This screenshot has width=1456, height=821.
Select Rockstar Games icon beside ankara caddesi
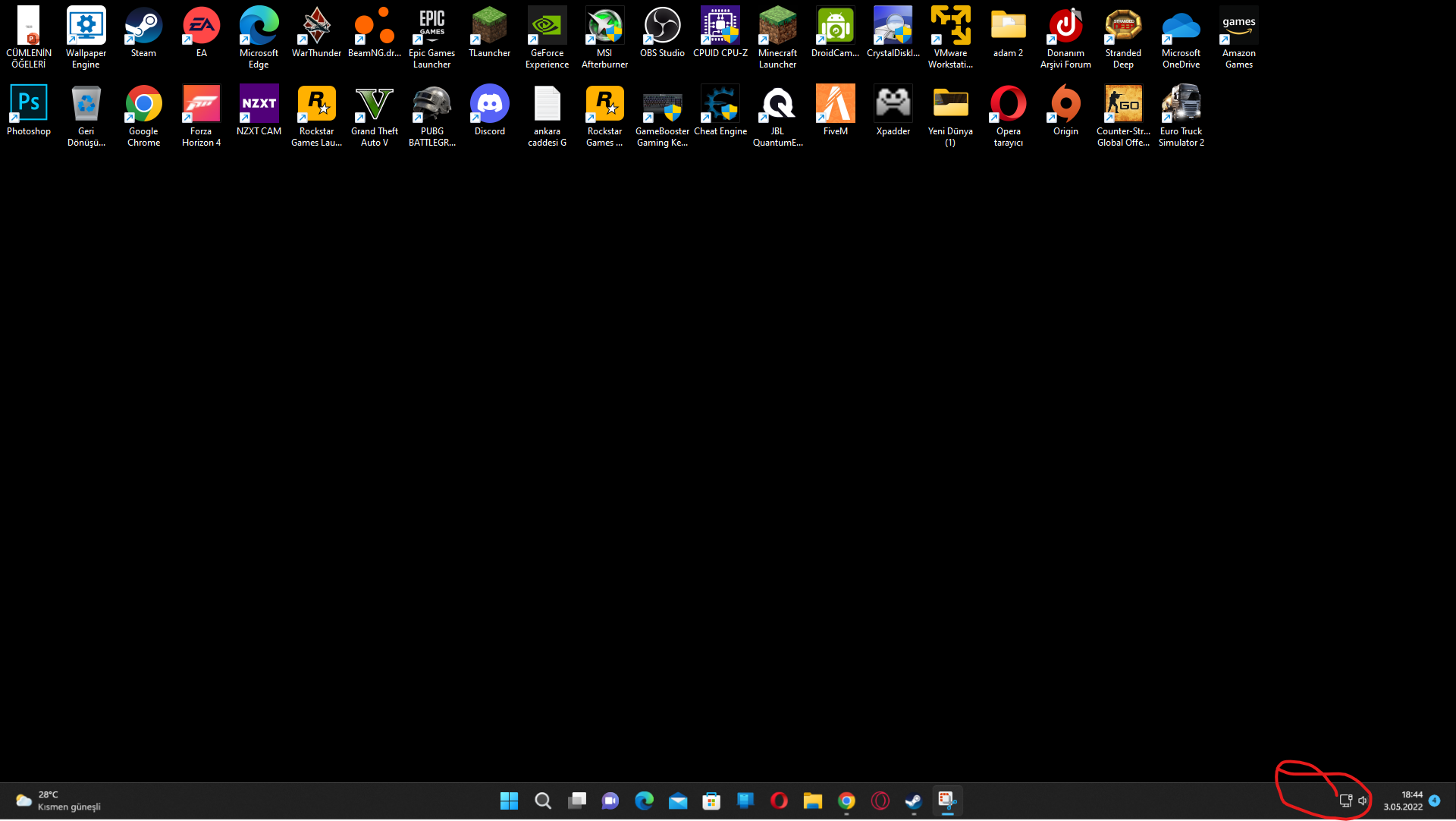604,116
